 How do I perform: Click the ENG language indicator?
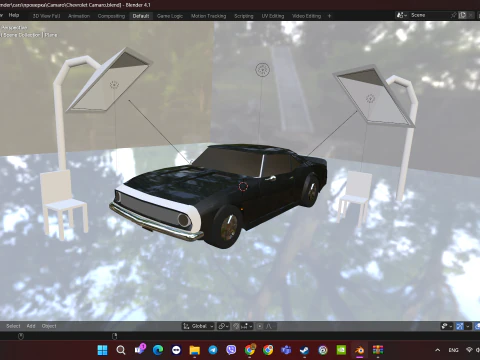coord(453,350)
